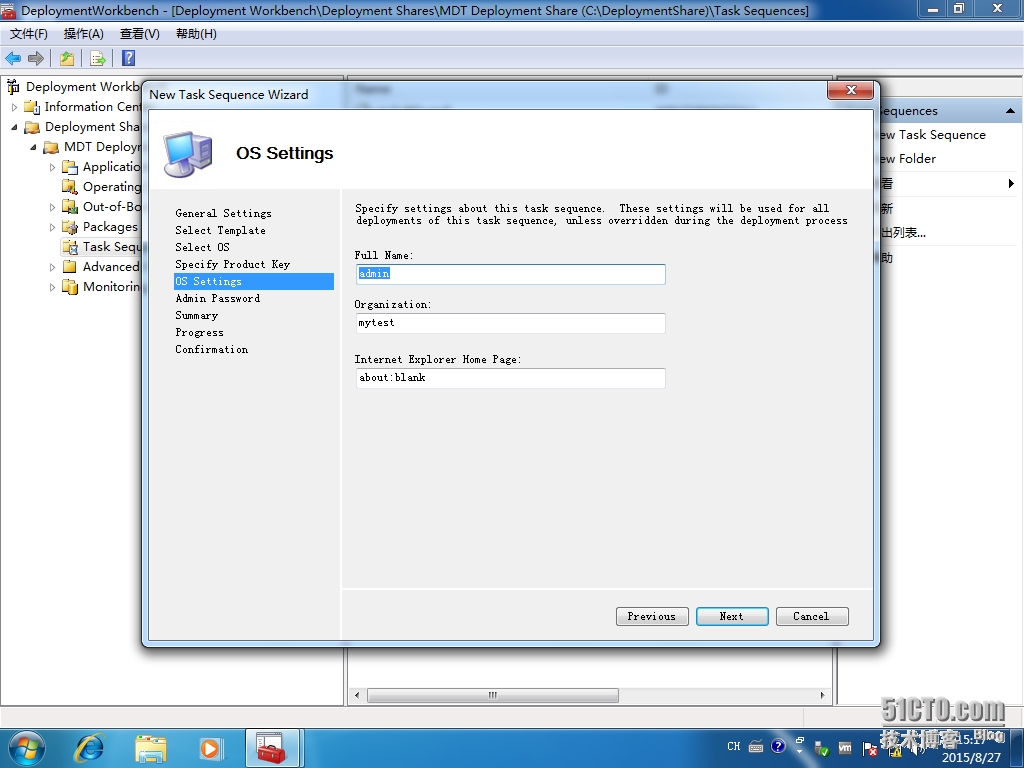Collapse the Task Sequences actions pane header
This screenshot has width=1024, height=768.
click(x=1010, y=110)
